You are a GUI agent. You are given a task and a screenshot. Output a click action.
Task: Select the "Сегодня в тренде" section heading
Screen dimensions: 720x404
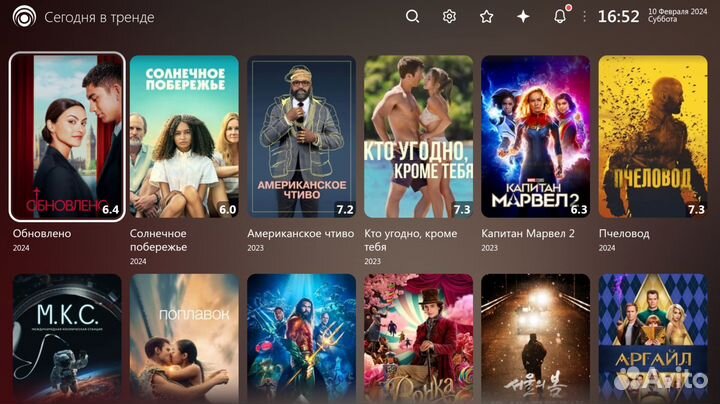point(98,17)
